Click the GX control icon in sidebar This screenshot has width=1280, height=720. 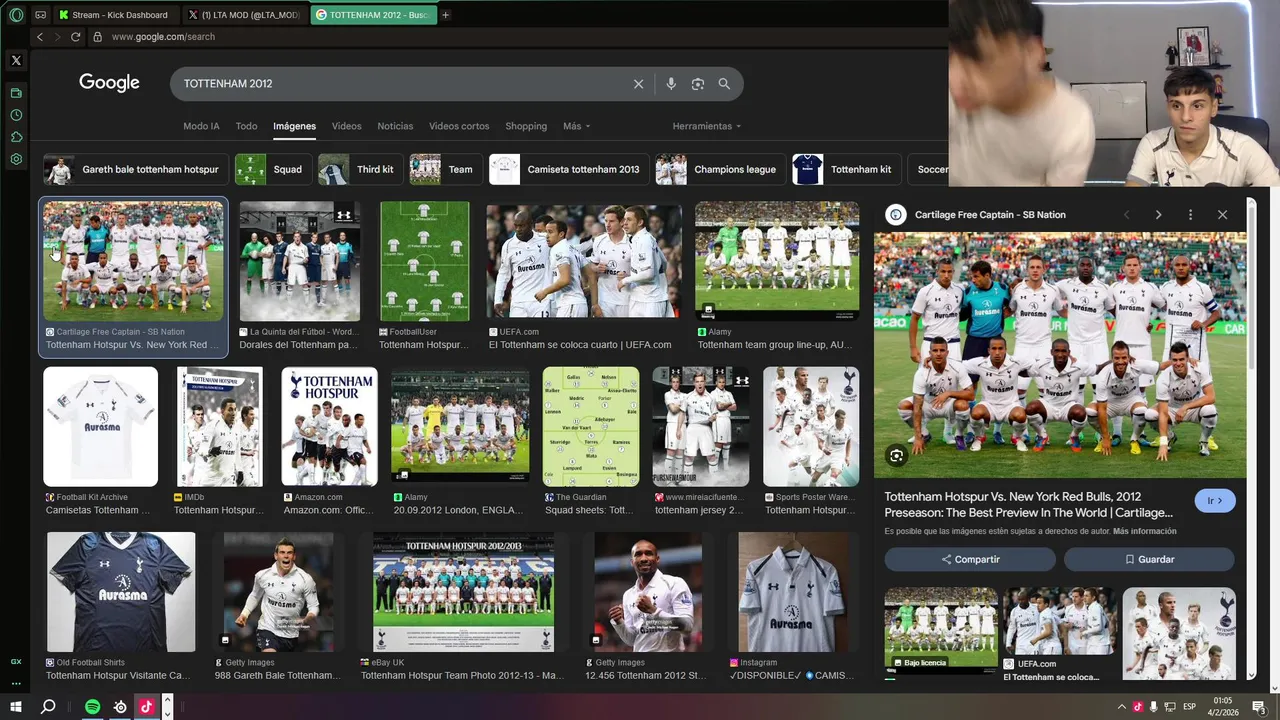click(x=16, y=661)
